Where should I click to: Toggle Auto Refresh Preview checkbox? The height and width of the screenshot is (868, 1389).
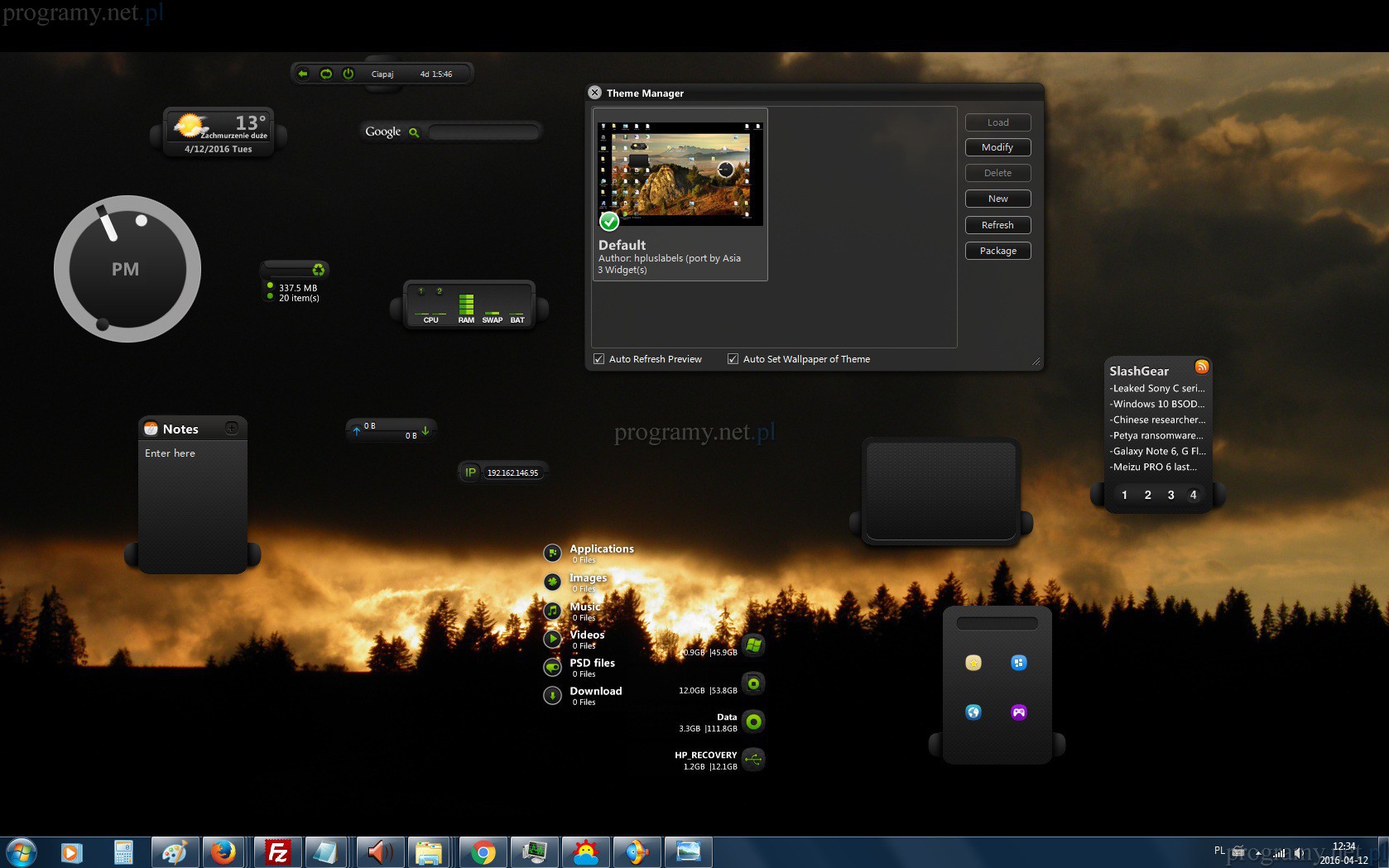(x=598, y=359)
